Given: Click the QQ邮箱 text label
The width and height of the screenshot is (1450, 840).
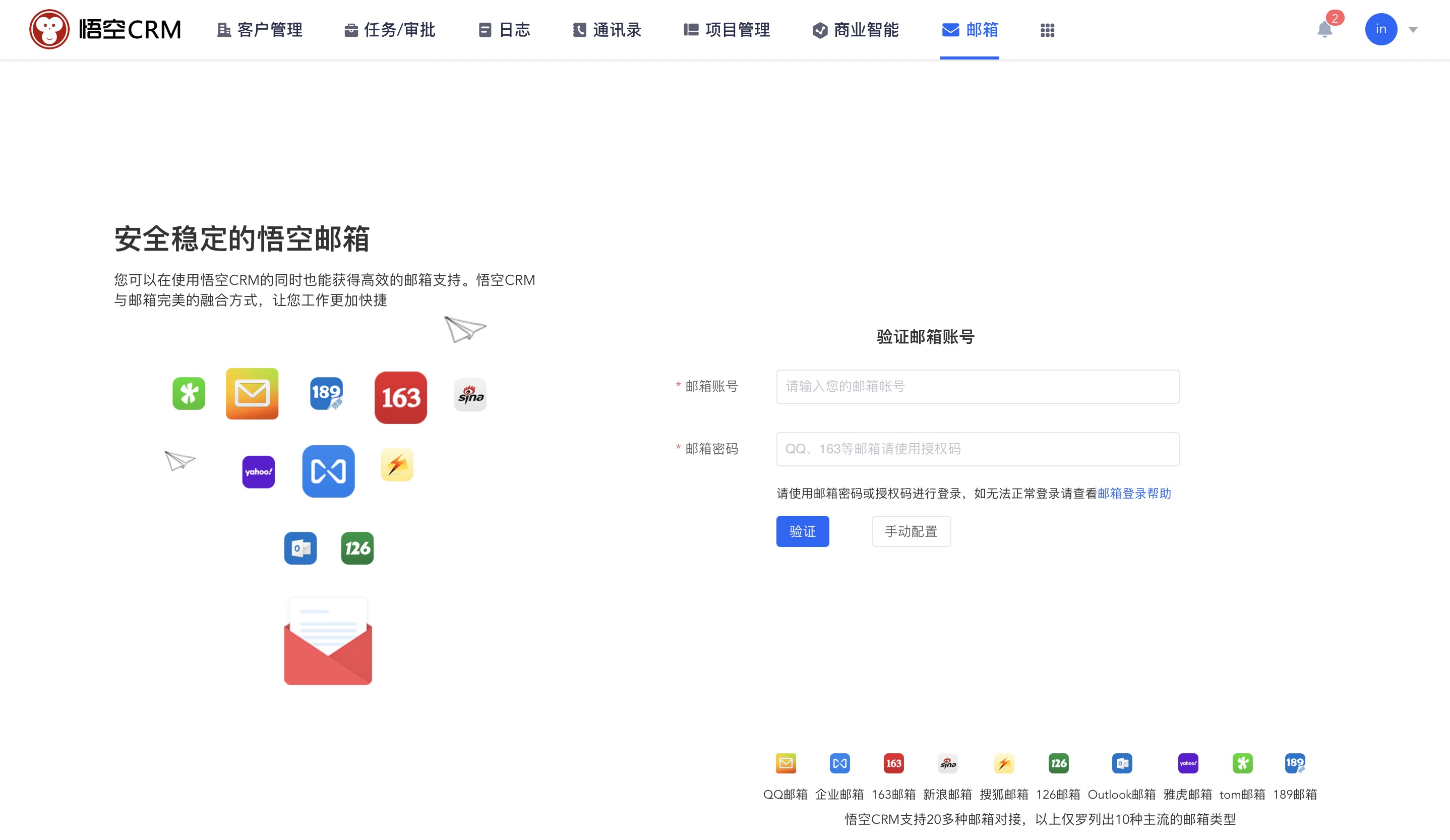Looking at the screenshot, I should pyautogui.click(x=786, y=795).
